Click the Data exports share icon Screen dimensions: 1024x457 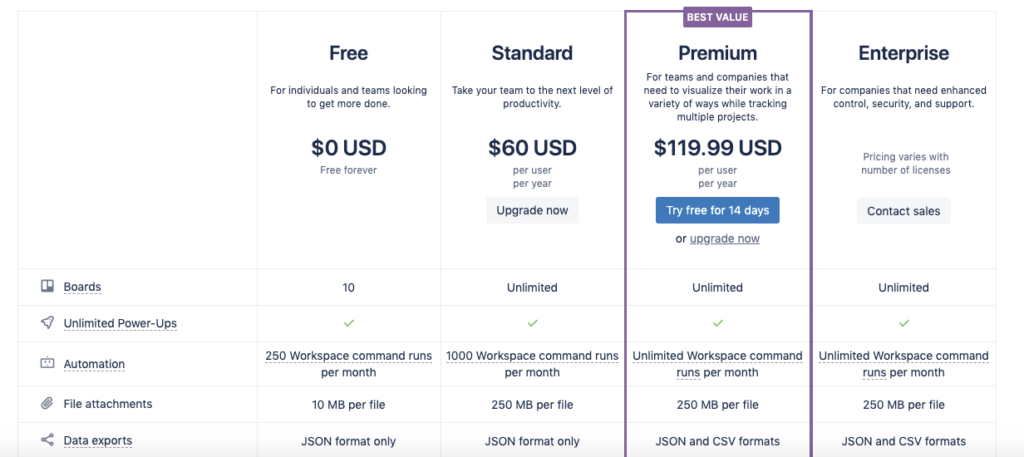[47, 440]
